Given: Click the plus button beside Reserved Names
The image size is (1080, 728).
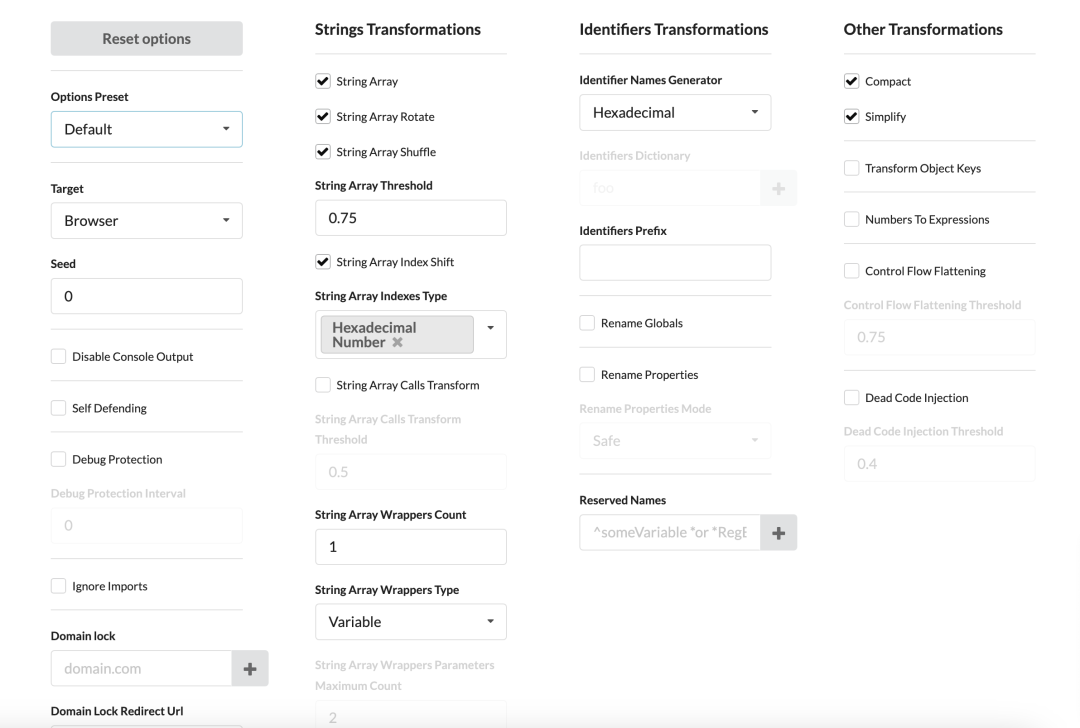Looking at the screenshot, I should point(778,533).
